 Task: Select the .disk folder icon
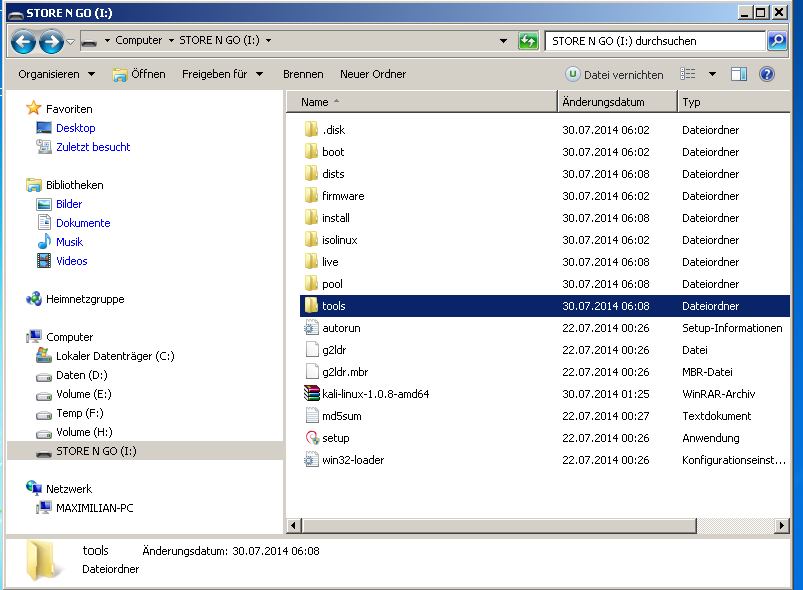(311, 130)
